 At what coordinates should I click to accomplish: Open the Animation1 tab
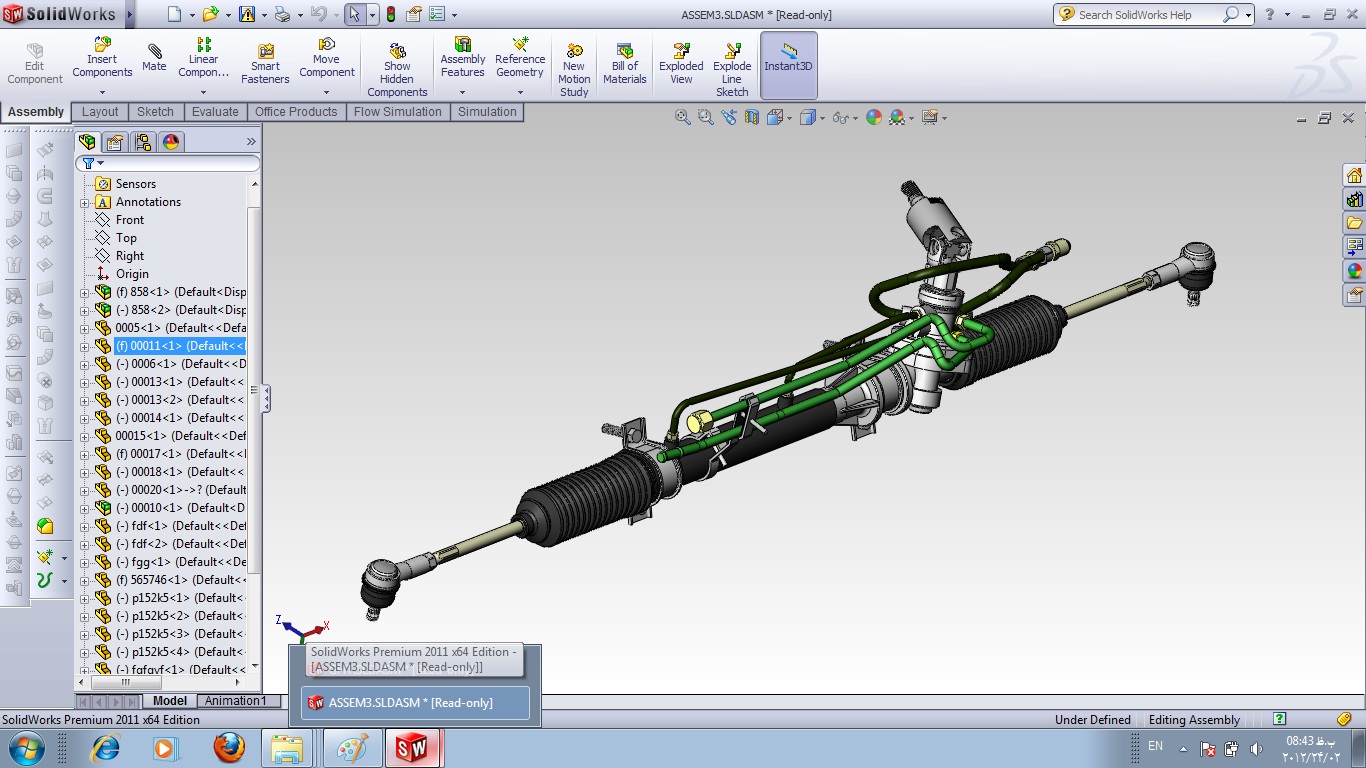pos(237,700)
